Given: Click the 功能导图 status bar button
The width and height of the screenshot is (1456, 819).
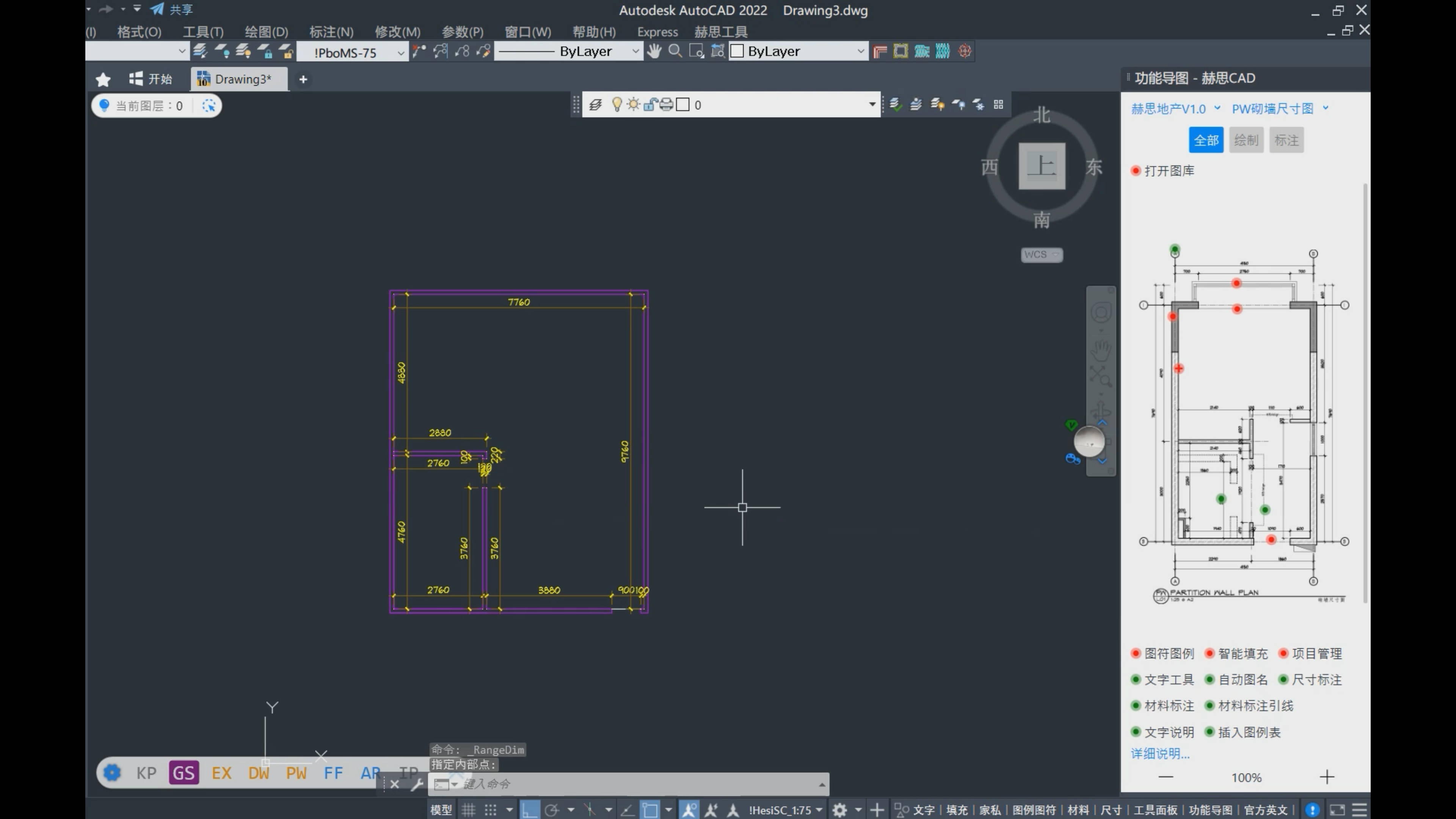Looking at the screenshot, I should point(1210,810).
